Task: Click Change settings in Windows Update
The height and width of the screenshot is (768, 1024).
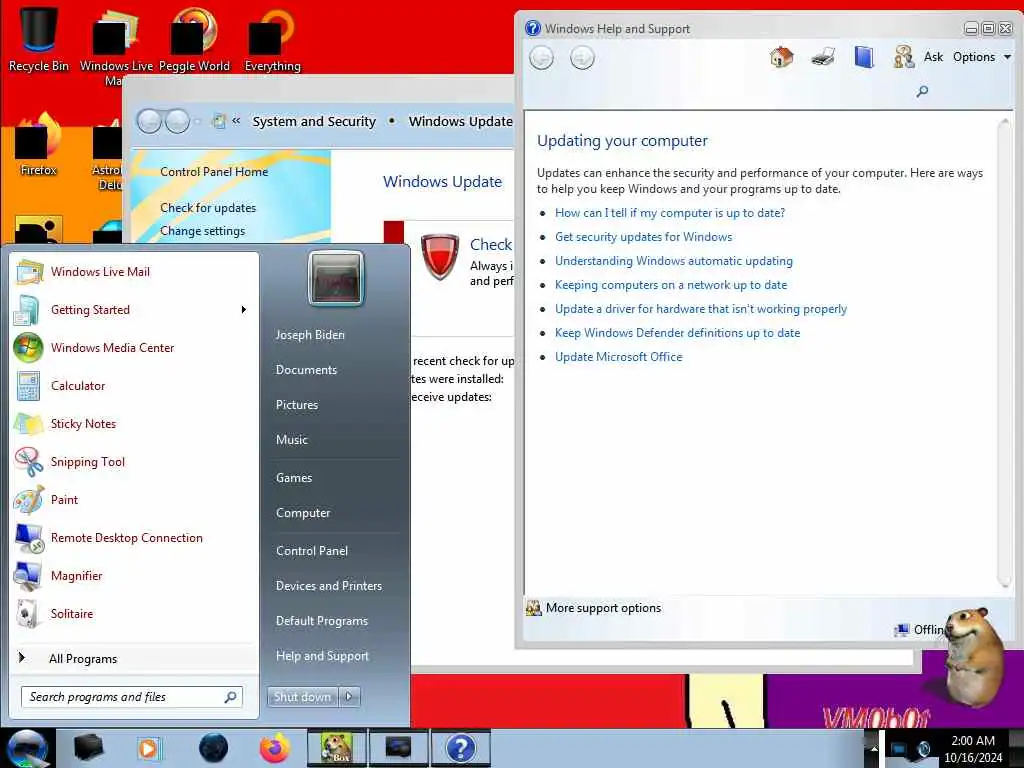Action: click(202, 231)
